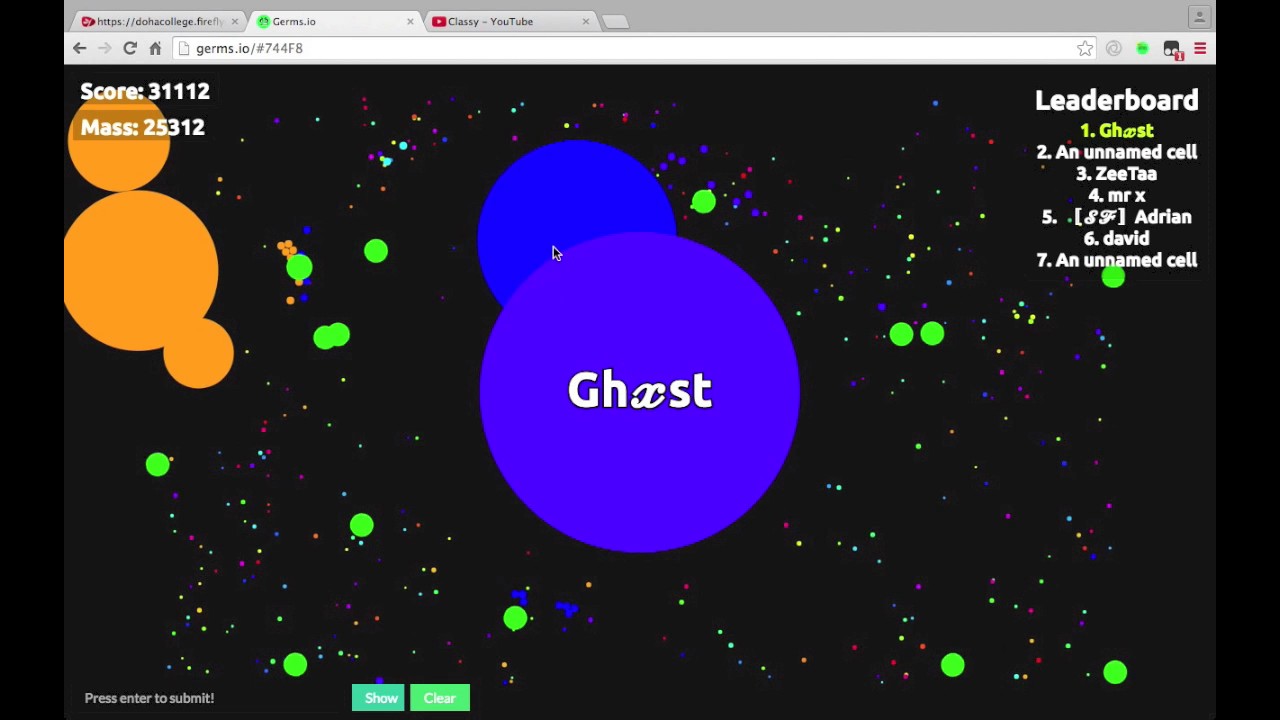Click the largest orange enemy cell
1280x720 pixels.
click(x=140, y=270)
